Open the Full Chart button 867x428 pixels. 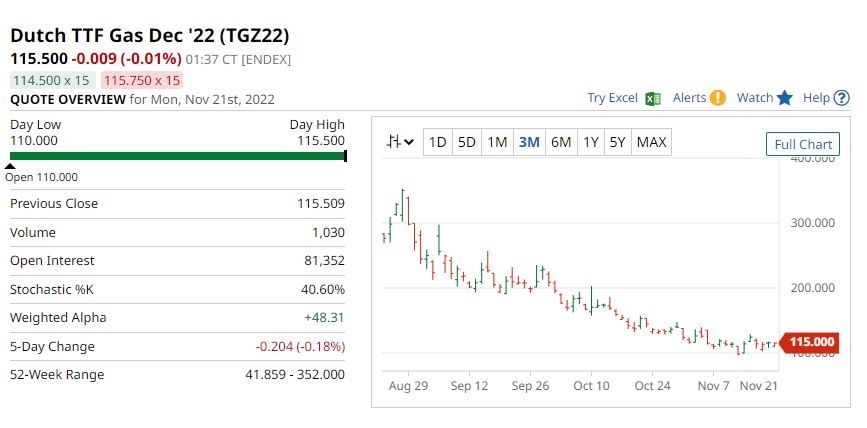[803, 144]
